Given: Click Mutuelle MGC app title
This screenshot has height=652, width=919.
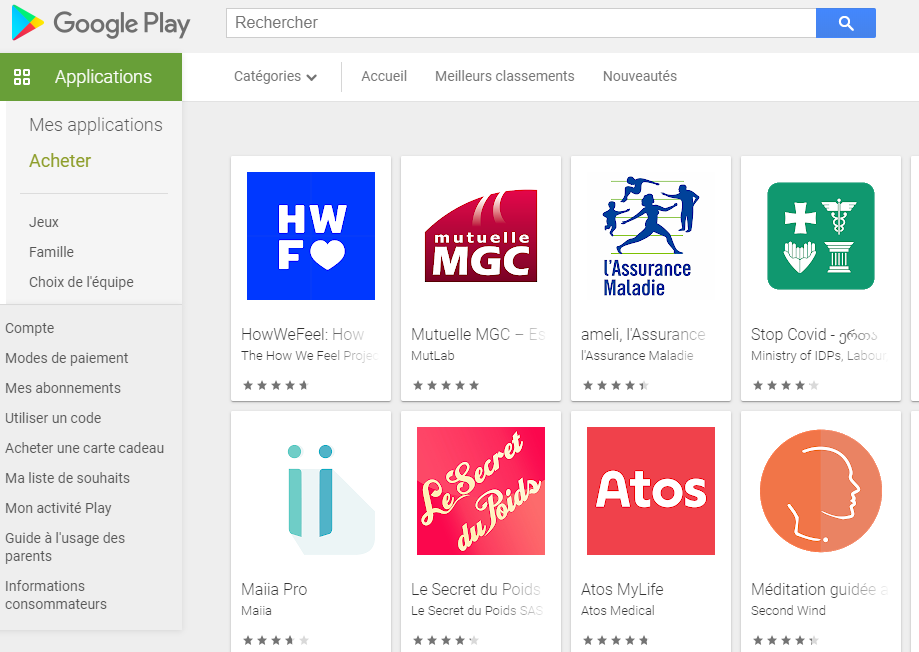Looking at the screenshot, I should 478,334.
